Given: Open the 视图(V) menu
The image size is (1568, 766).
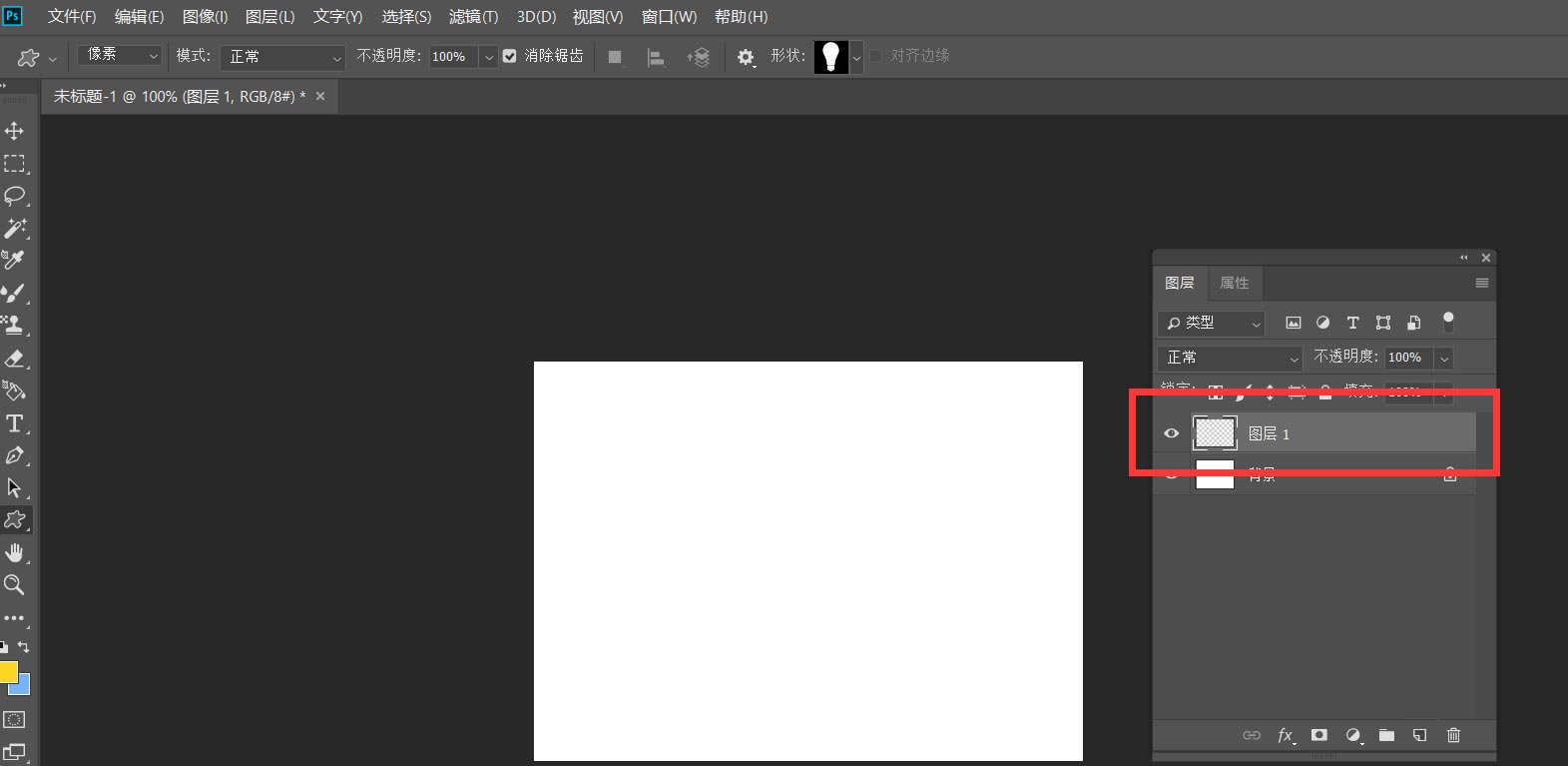Looking at the screenshot, I should [598, 17].
